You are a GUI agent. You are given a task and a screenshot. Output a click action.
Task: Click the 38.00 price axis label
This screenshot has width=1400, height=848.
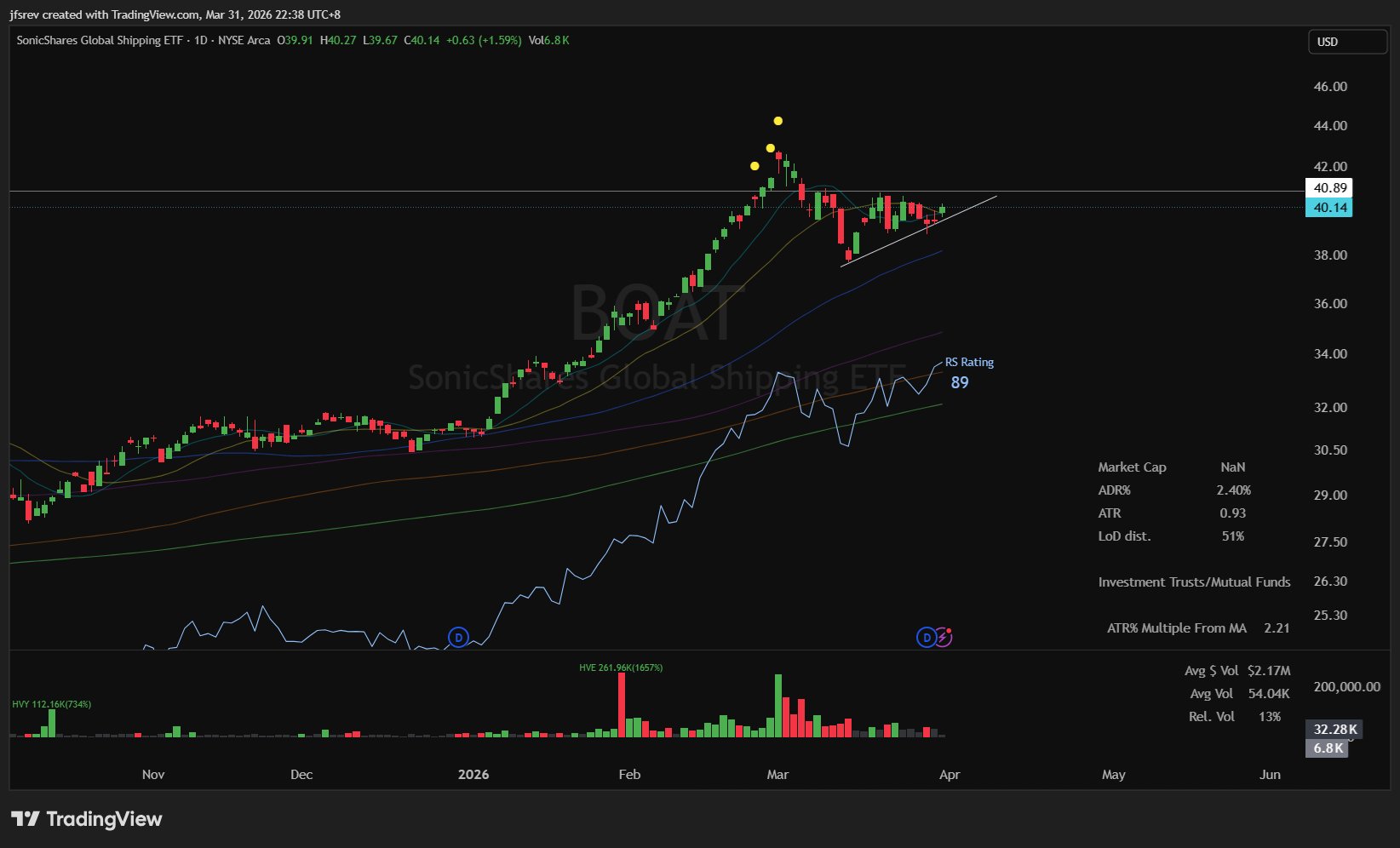tap(1330, 255)
